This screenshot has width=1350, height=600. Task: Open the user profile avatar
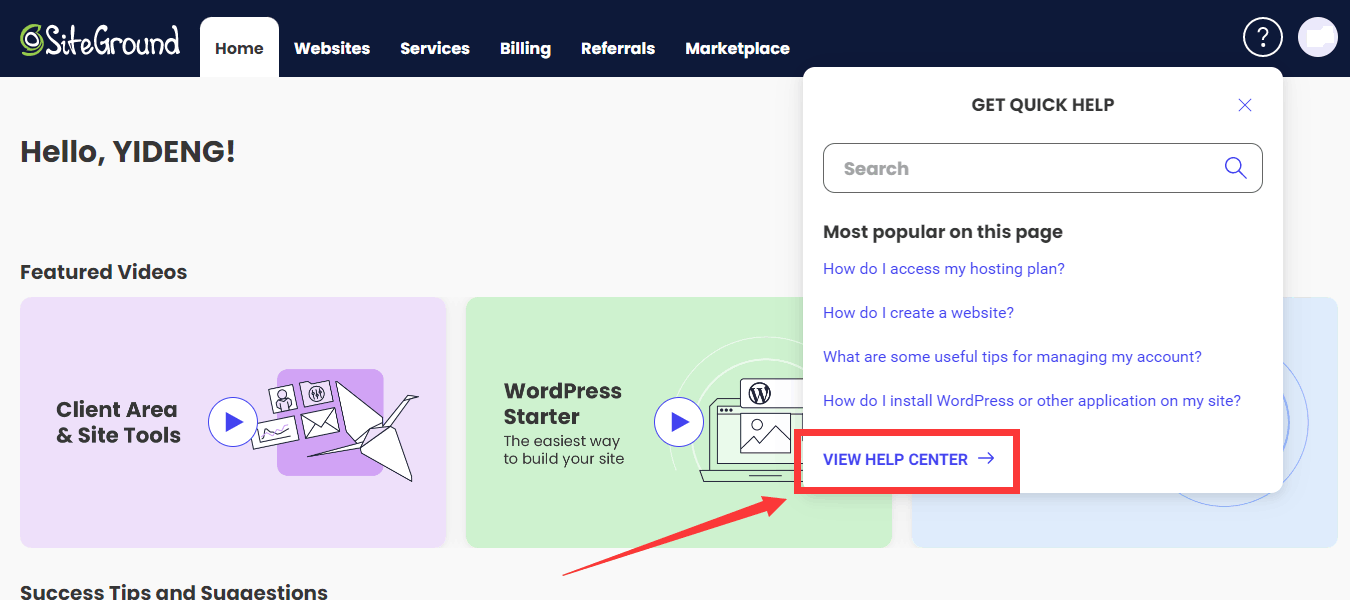click(1317, 38)
